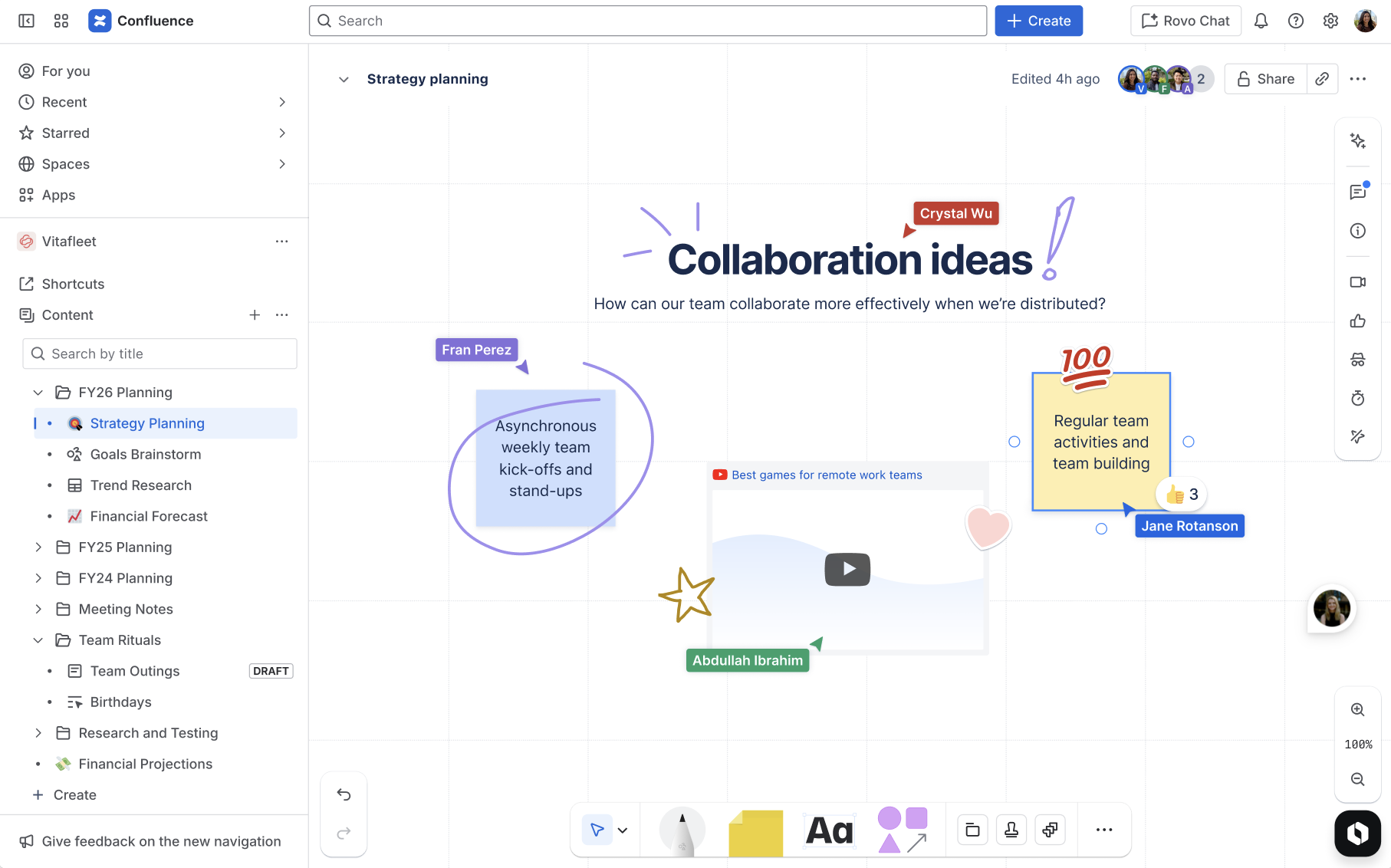Expand the Meeting Notes folder
Viewport: 1391px width, 868px height.
(38, 610)
